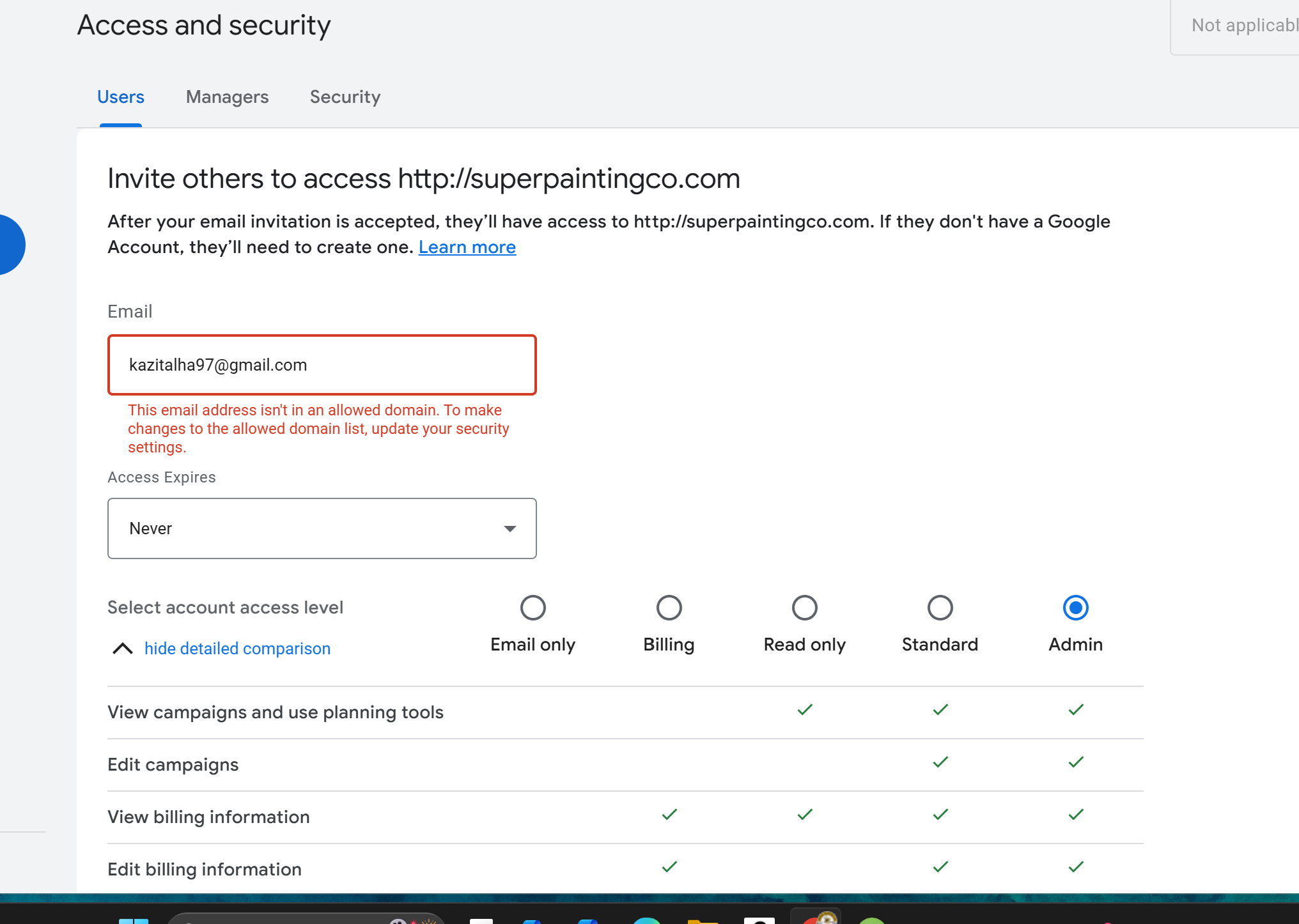Click Admin checkmark in Edit campaigns row
1299x924 pixels.
click(1076, 762)
